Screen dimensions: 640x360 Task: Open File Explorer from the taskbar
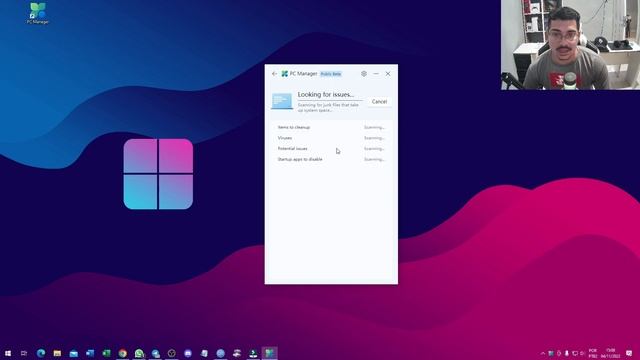tap(57, 353)
